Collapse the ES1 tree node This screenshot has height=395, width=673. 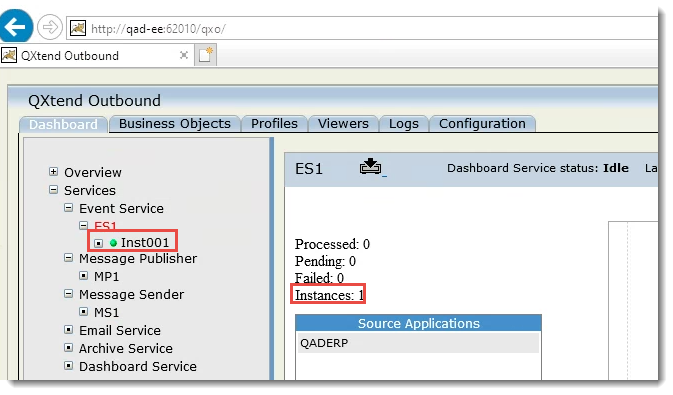[x=83, y=225]
